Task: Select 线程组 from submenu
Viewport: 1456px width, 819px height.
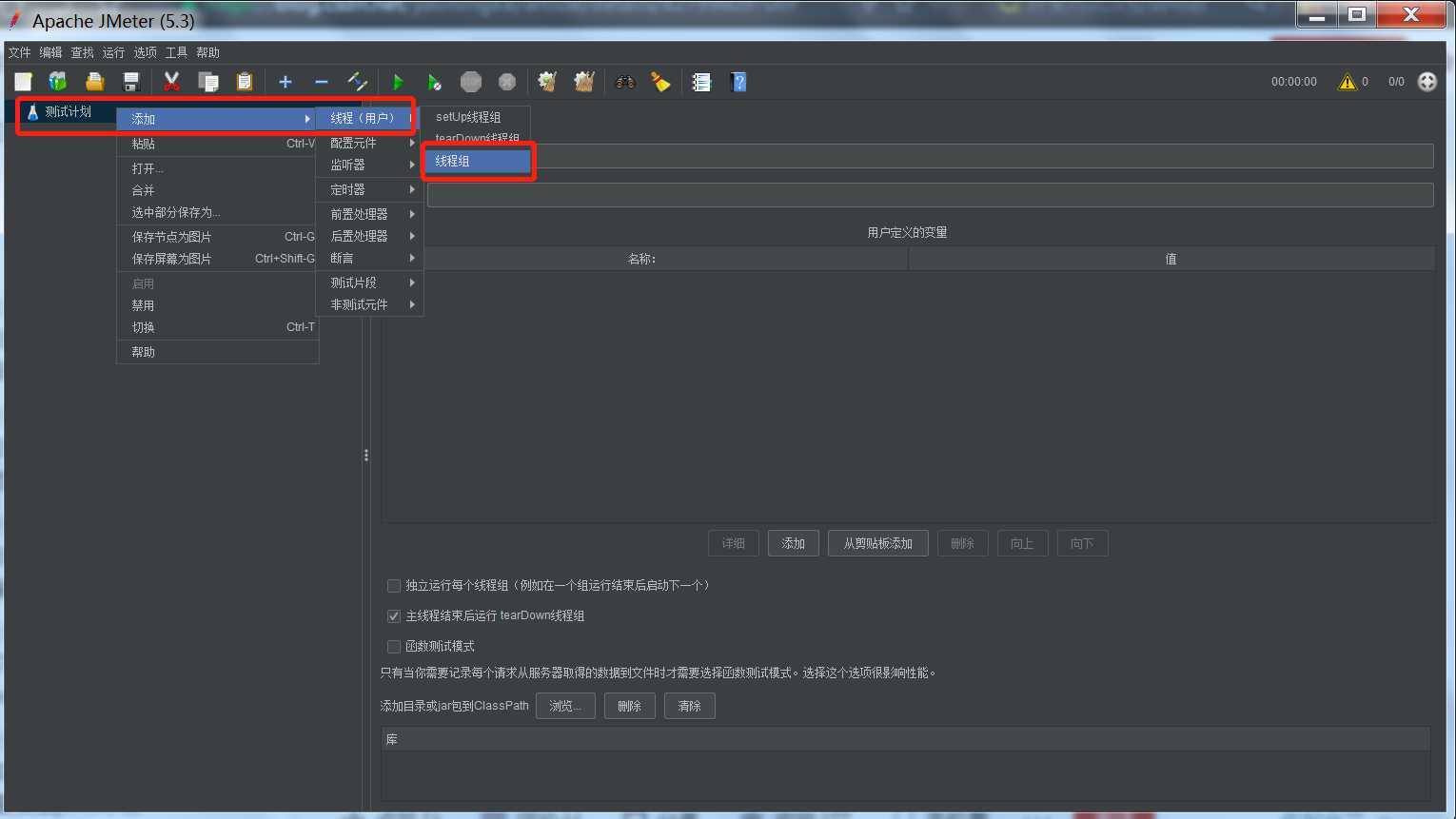Action: pyautogui.click(x=477, y=161)
